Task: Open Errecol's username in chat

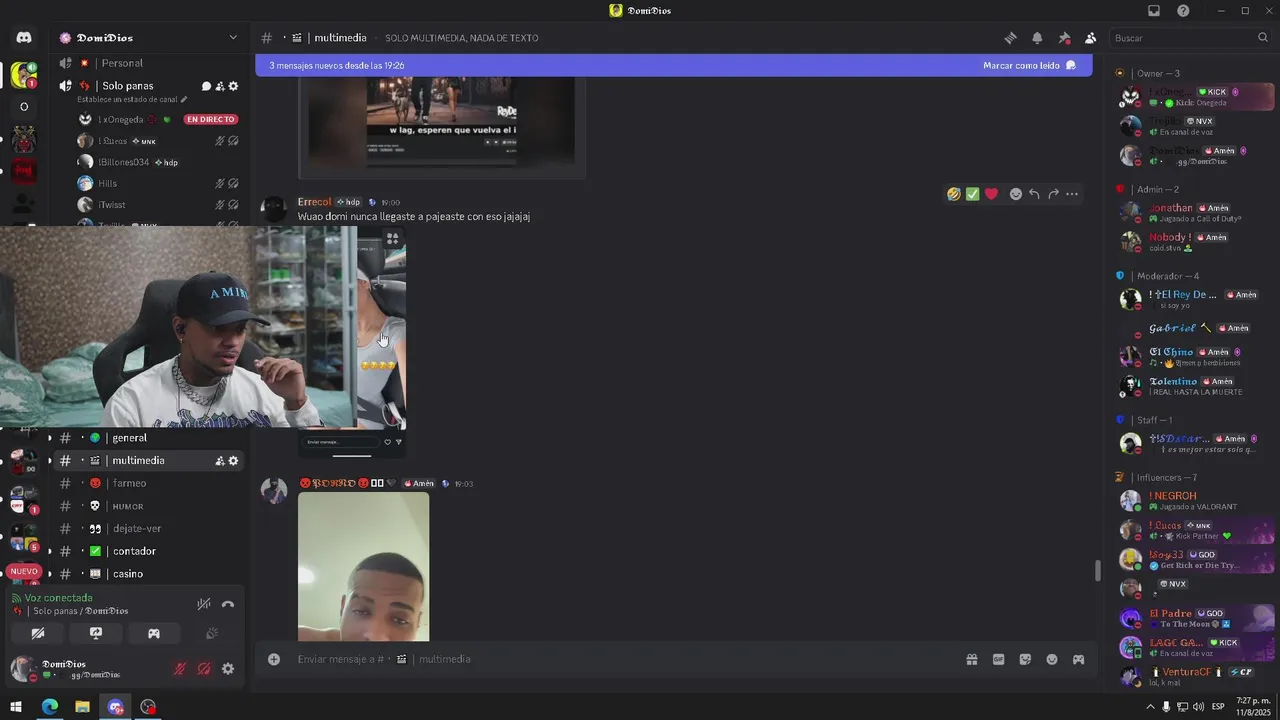Action: point(314,202)
